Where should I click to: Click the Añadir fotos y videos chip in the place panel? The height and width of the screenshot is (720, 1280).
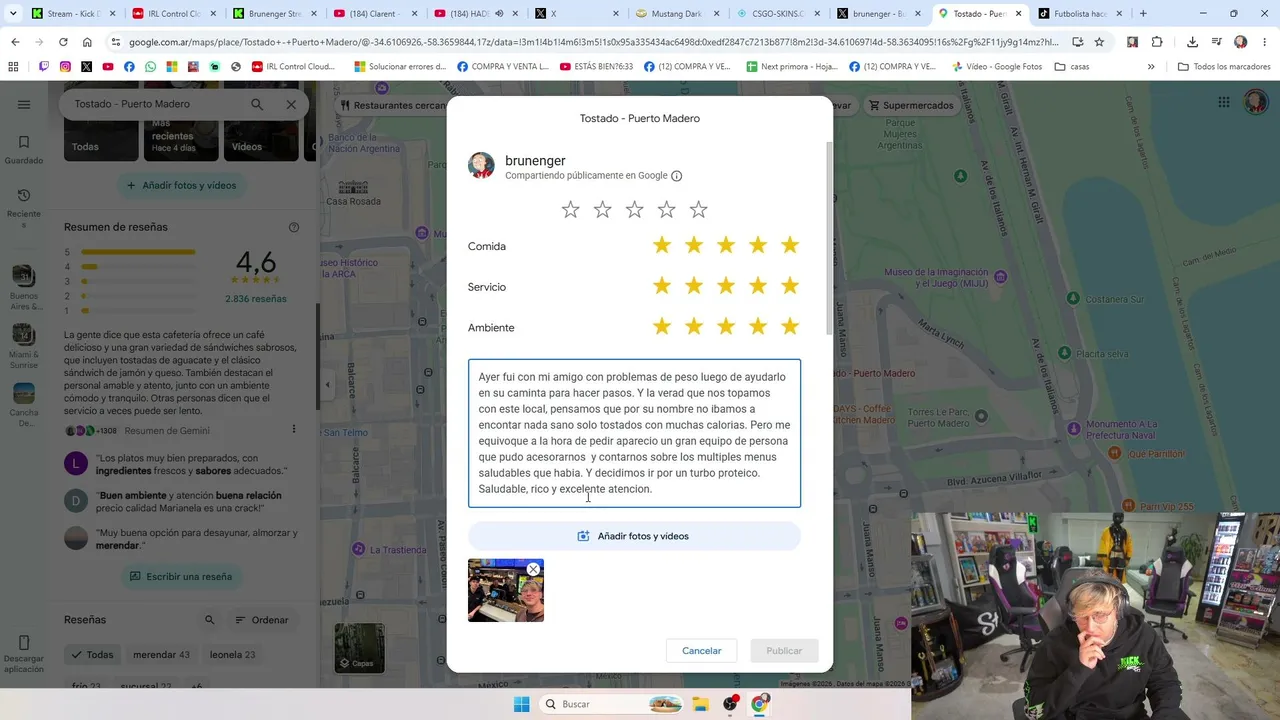pos(181,185)
